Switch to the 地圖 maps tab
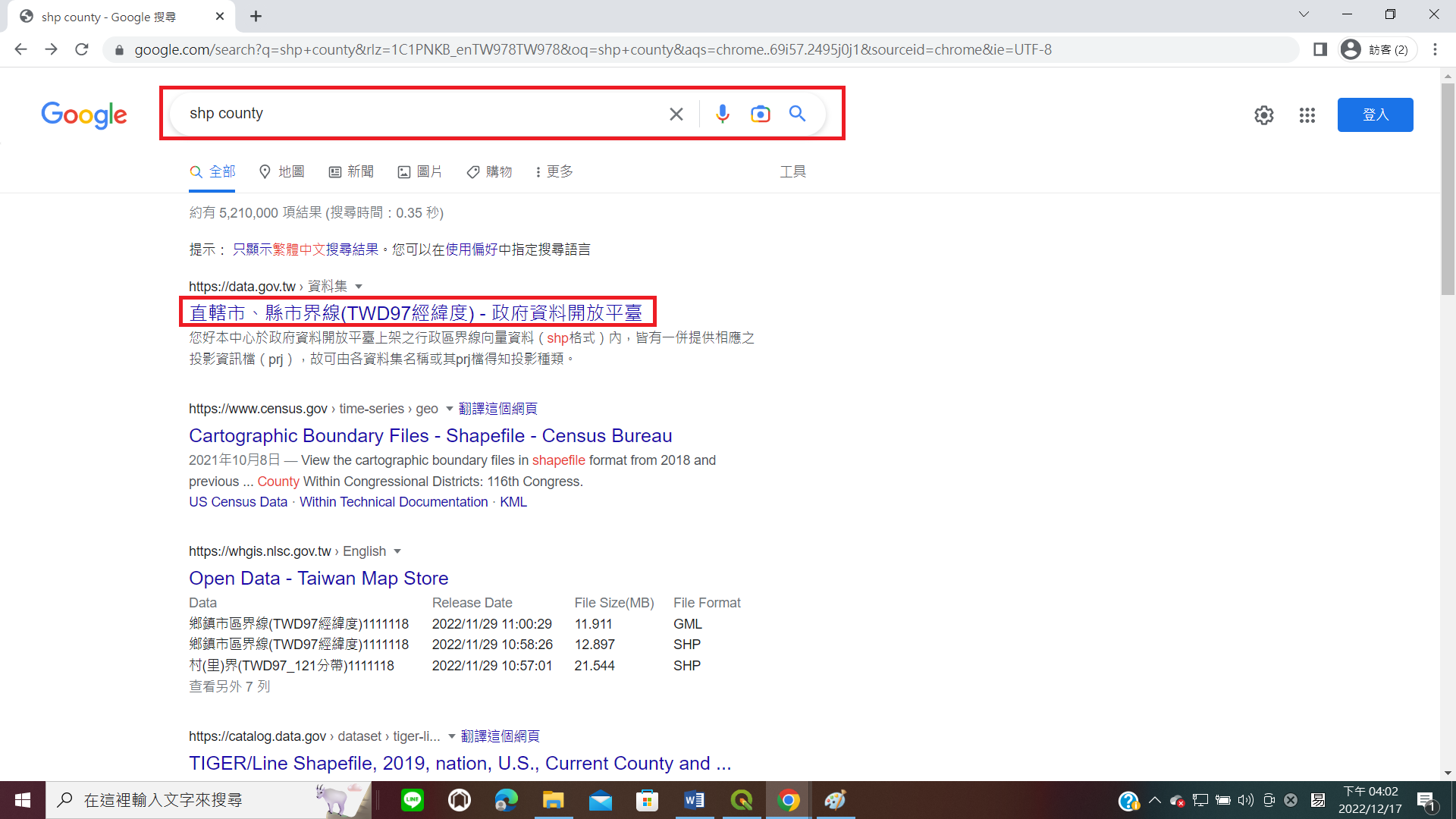This screenshot has width=1456, height=819. pos(281,172)
